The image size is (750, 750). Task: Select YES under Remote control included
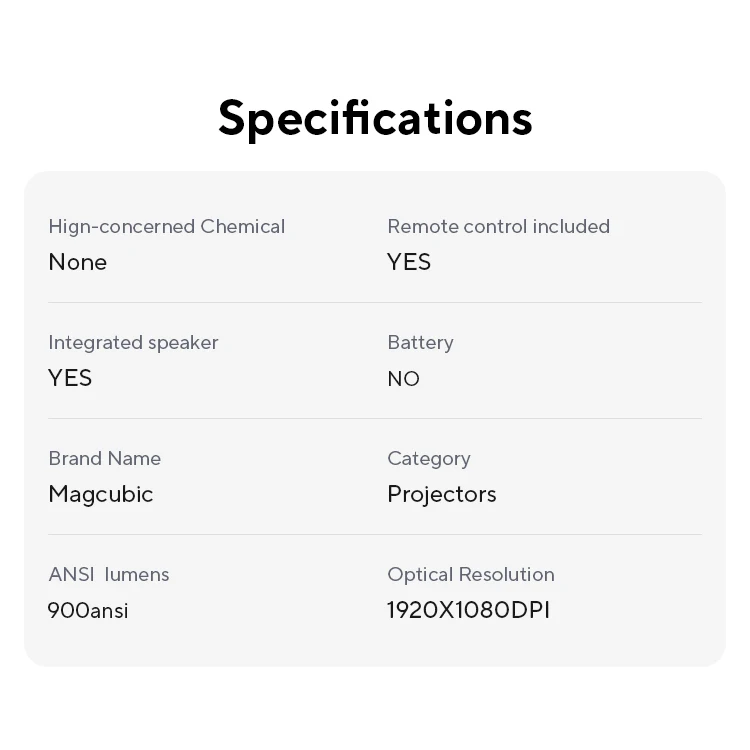tap(409, 262)
